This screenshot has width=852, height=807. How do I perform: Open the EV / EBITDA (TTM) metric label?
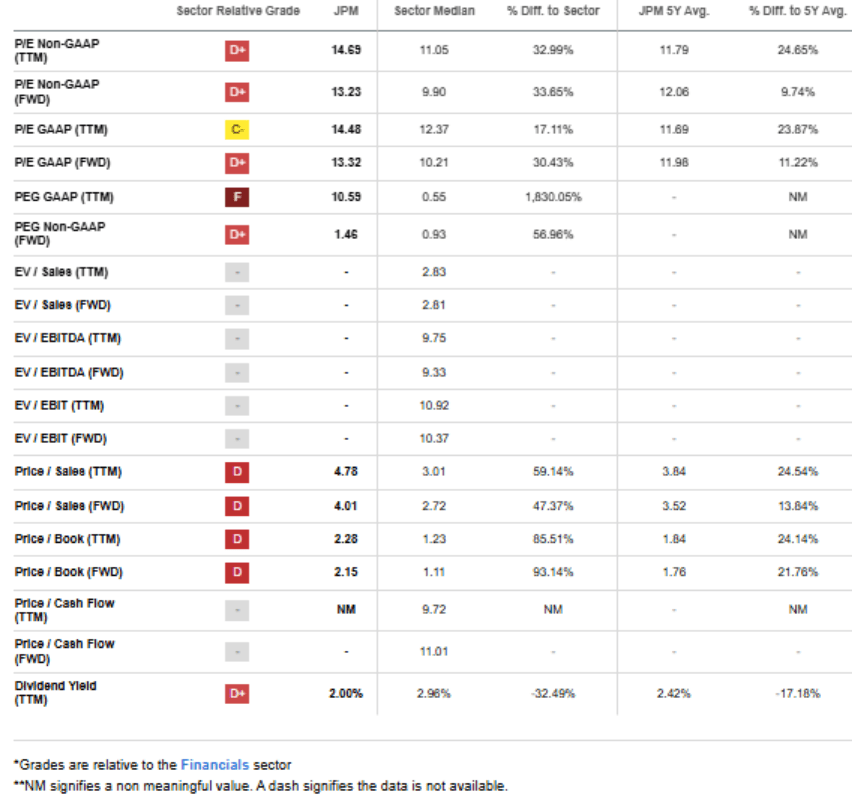tap(67, 338)
